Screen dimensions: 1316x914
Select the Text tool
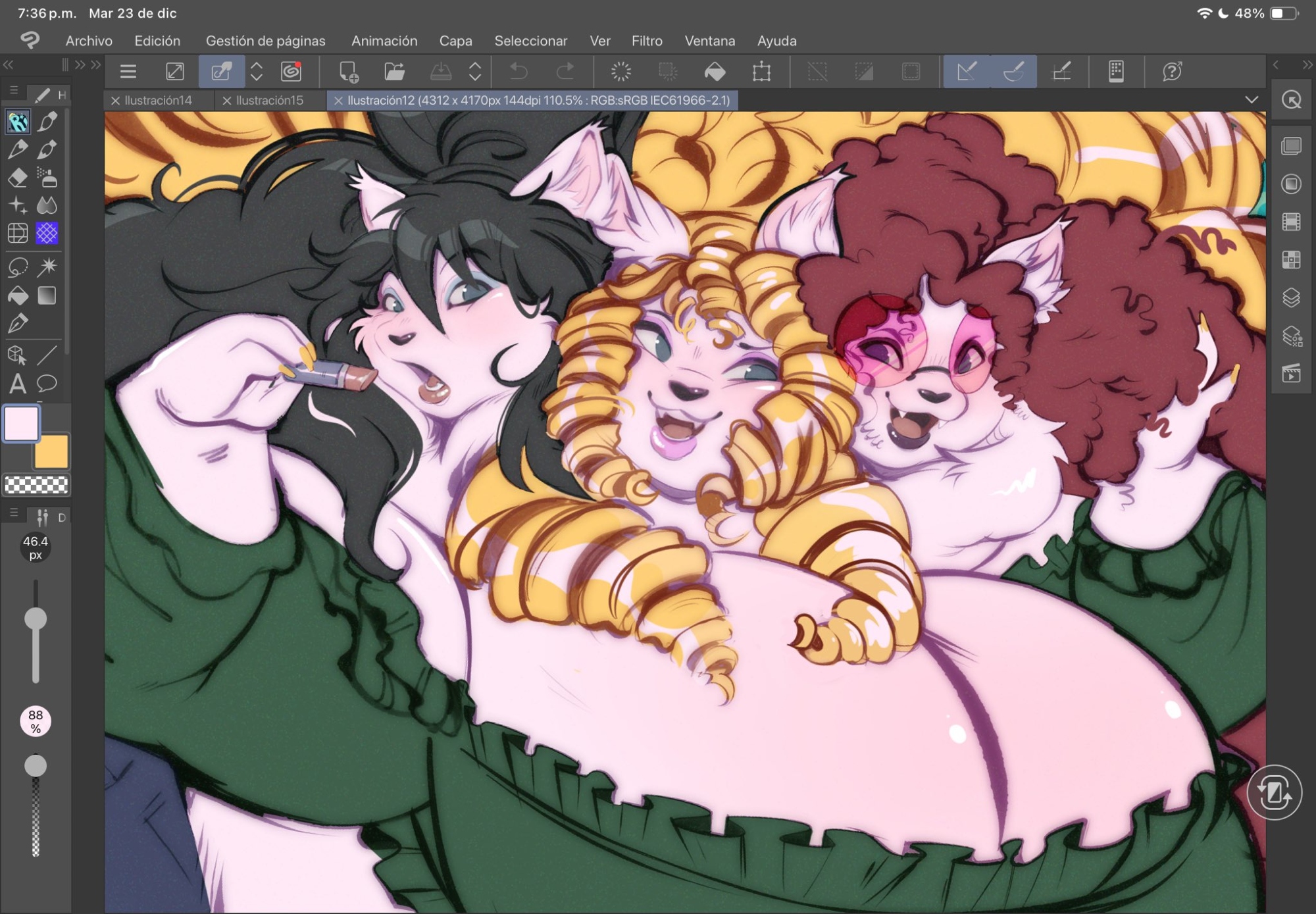(18, 383)
